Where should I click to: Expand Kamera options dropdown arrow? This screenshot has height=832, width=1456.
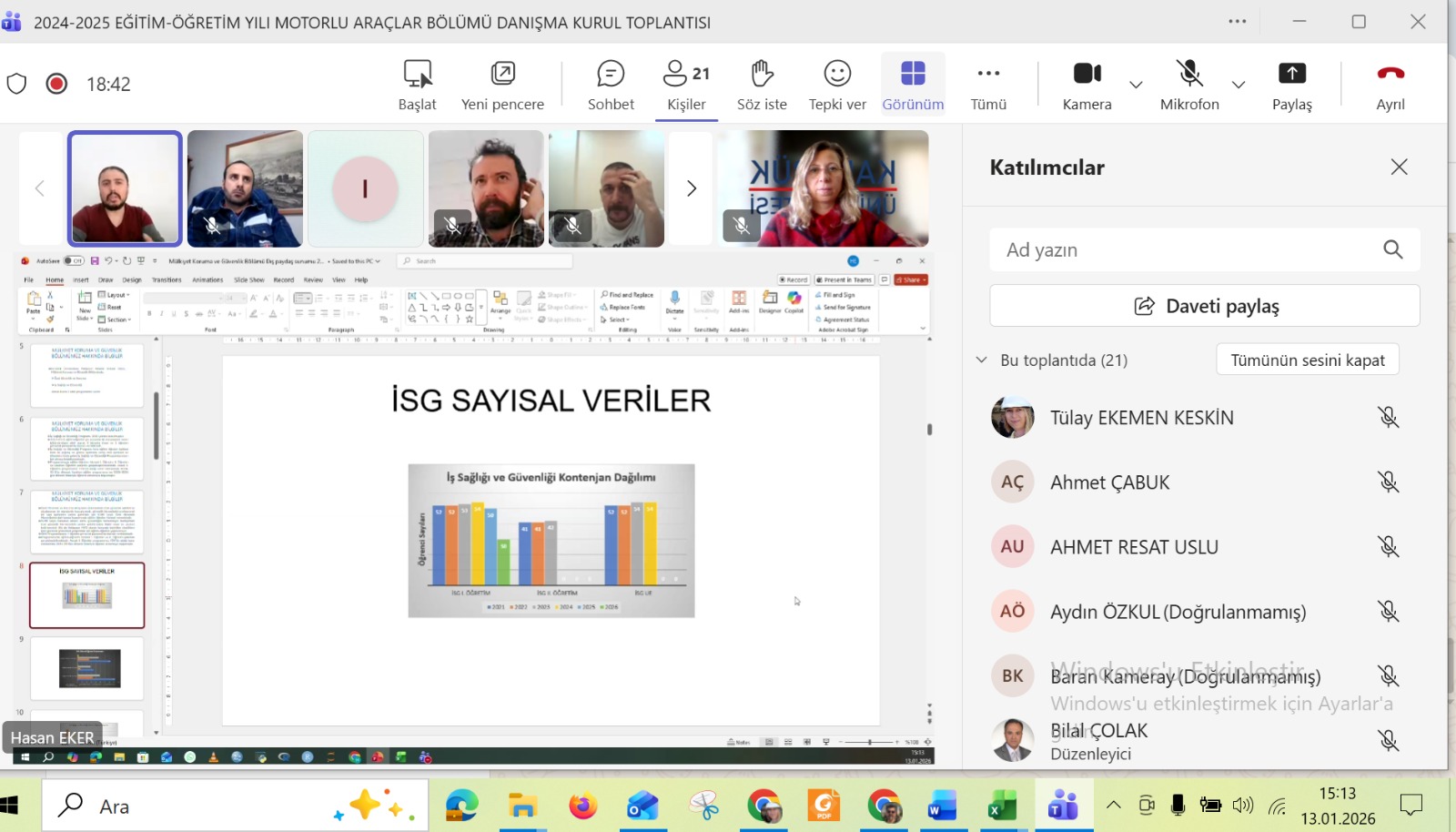coord(1136,85)
